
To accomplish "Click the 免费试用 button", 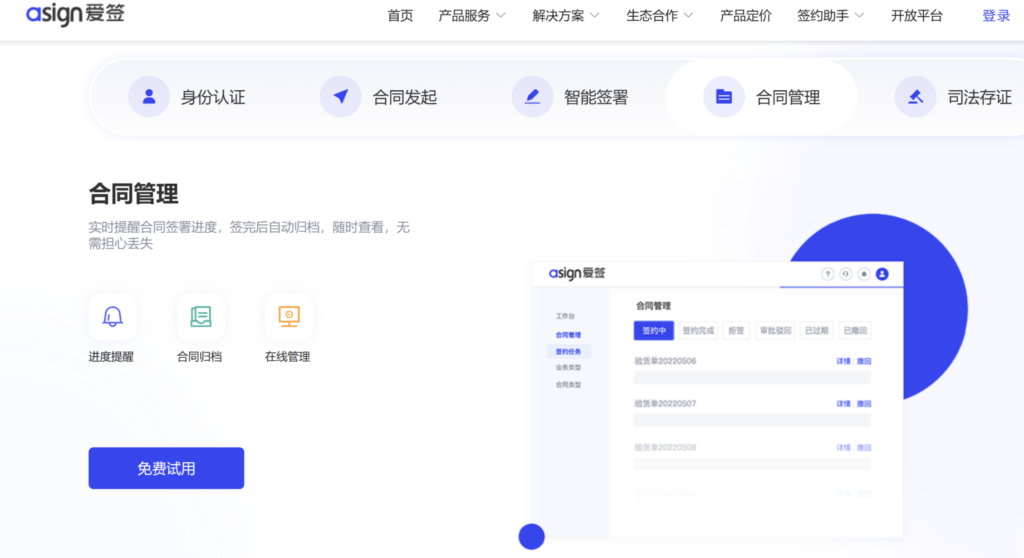I will pos(166,468).
